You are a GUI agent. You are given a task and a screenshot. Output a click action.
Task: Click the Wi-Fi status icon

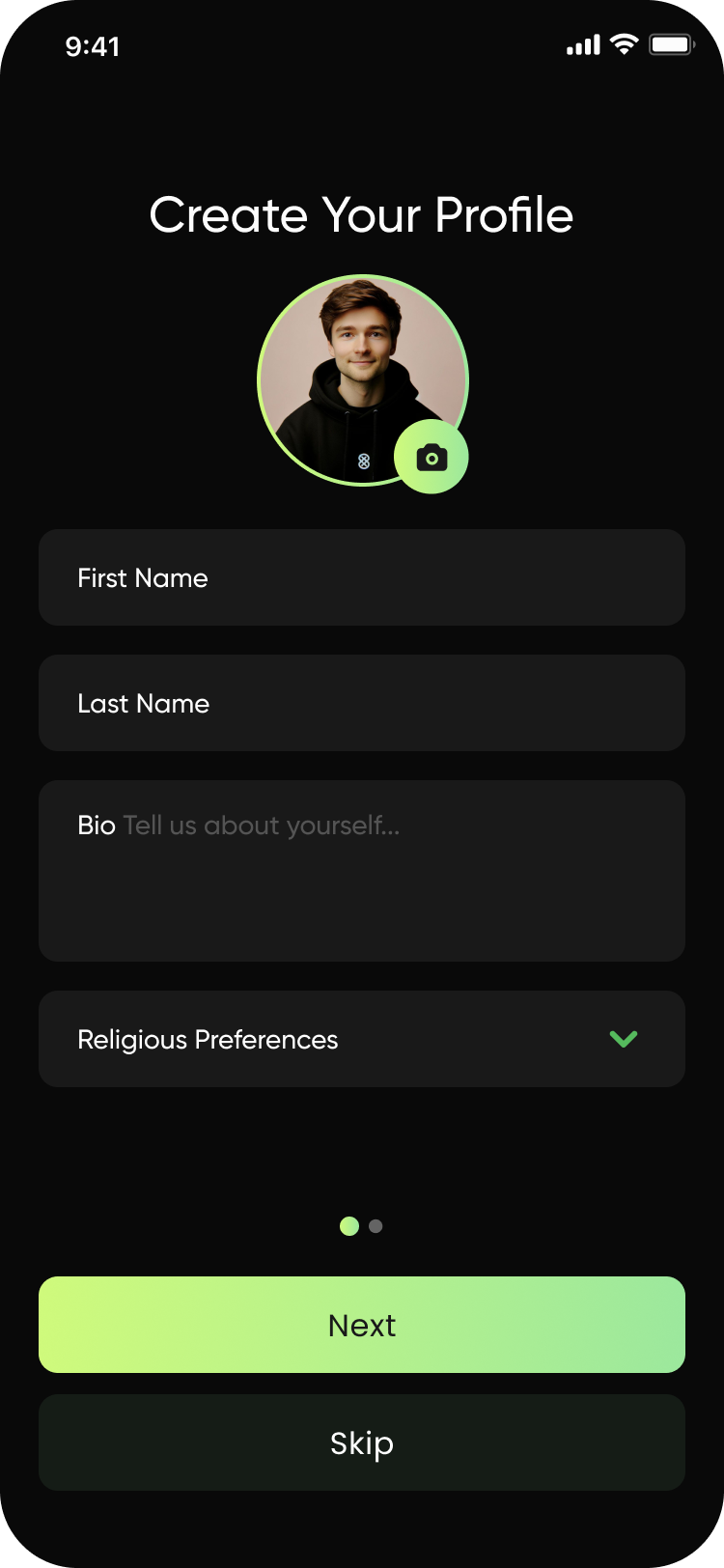coord(625,44)
